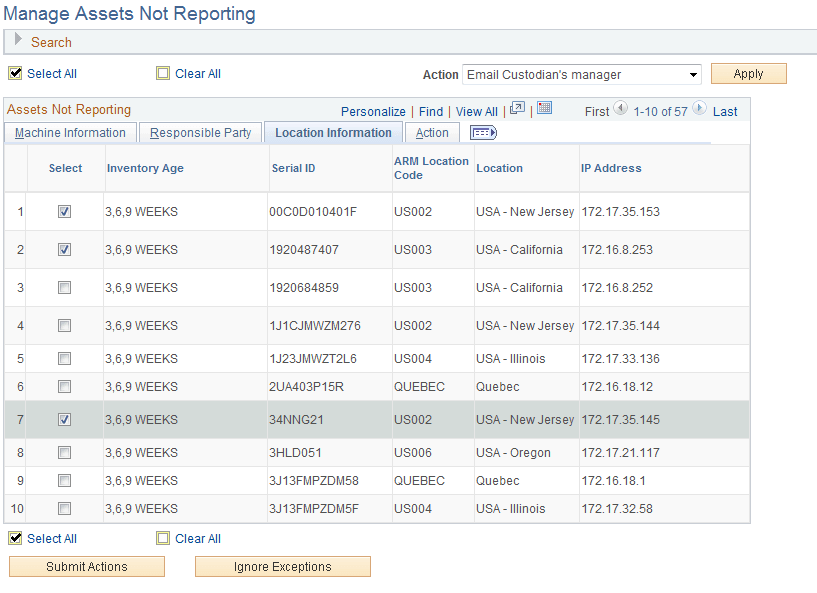The image size is (817, 593).
Task: Click the View All link
Action: point(476,111)
